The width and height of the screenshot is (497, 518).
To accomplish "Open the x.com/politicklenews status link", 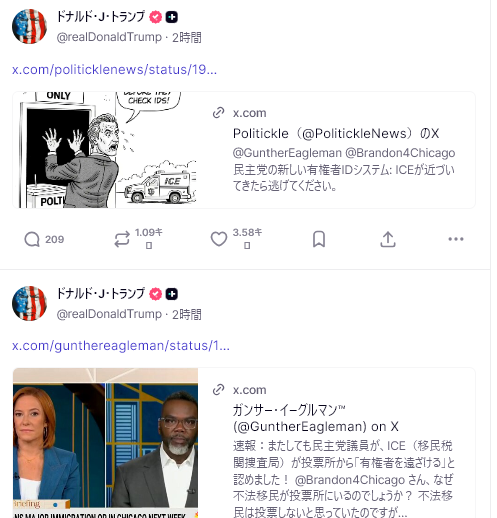I will [114, 70].
